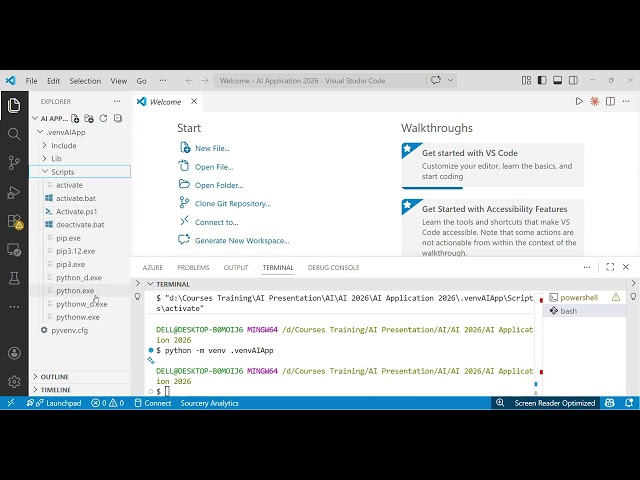Image resolution: width=640 pixels, height=480 pixels.
Task: Open the overflow menu ellipsis in menu bar
Action: [163, 80]
